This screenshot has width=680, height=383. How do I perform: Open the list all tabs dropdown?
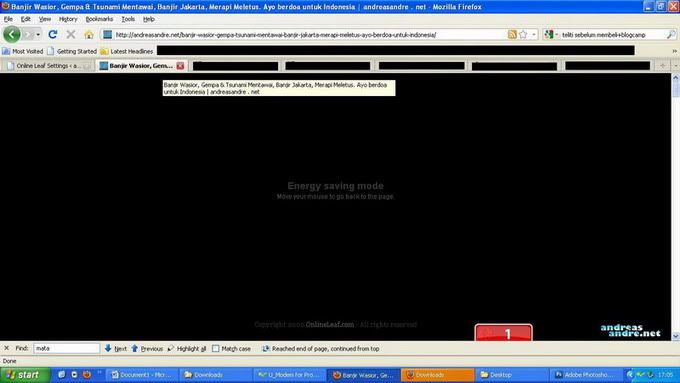pyautogui.click(x=676, y=65)
